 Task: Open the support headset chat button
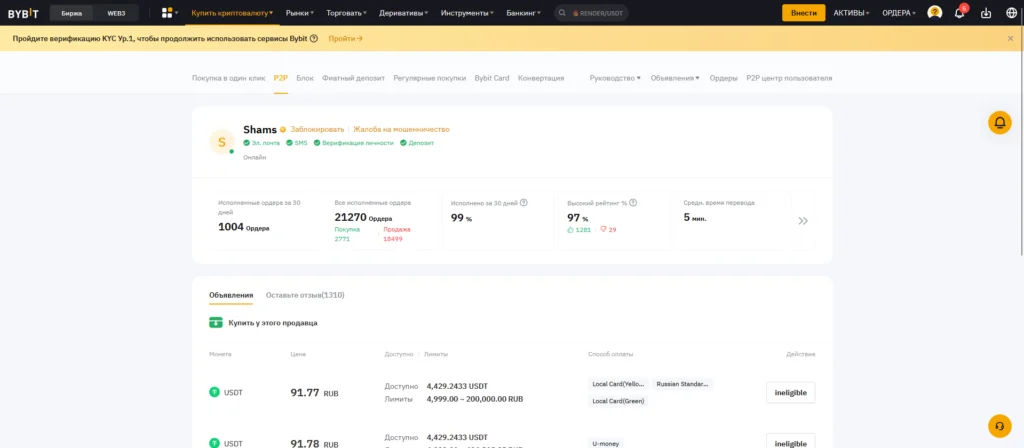[x=999, y=426]
